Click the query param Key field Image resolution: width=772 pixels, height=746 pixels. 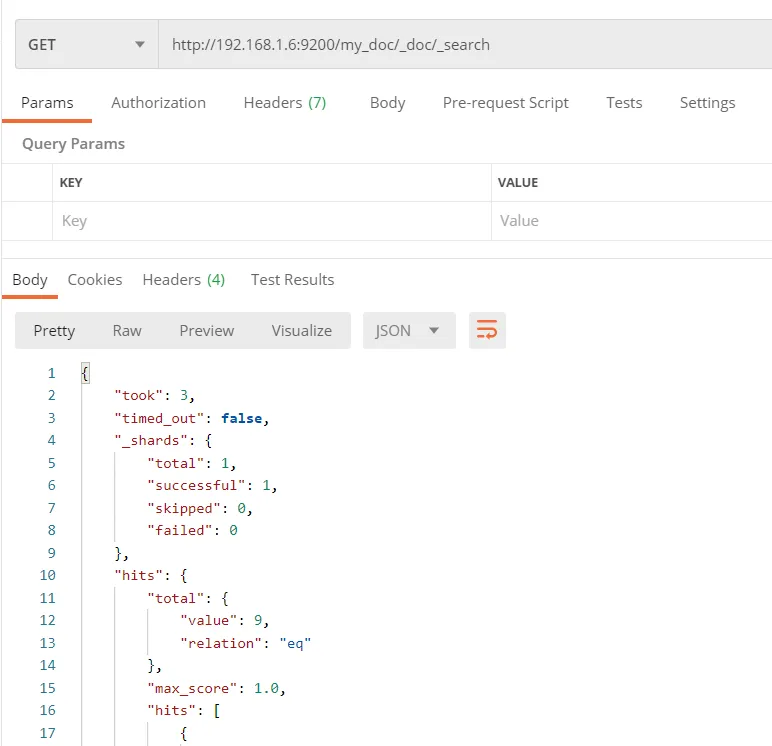pos(270,221)
